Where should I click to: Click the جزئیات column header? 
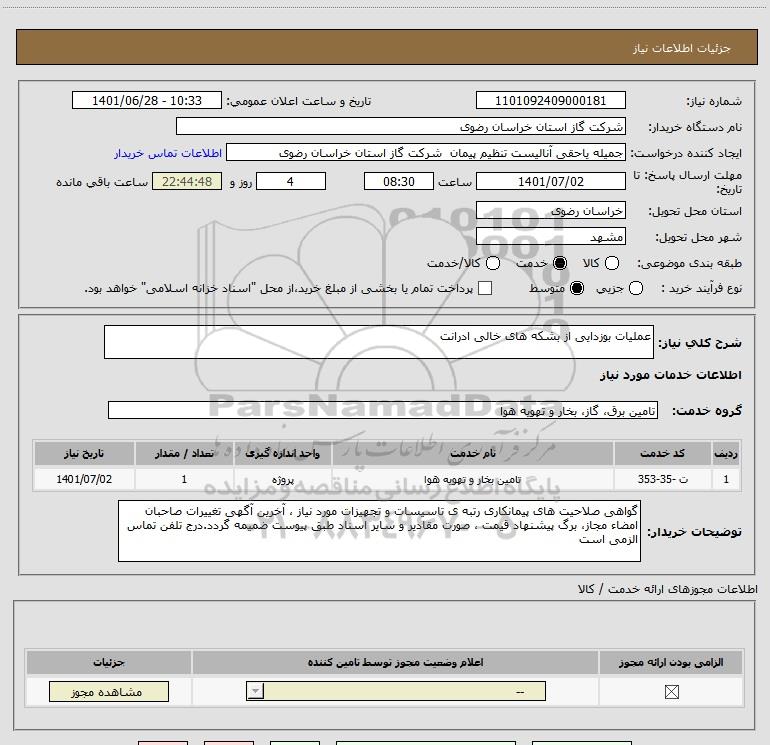point(109,662)
